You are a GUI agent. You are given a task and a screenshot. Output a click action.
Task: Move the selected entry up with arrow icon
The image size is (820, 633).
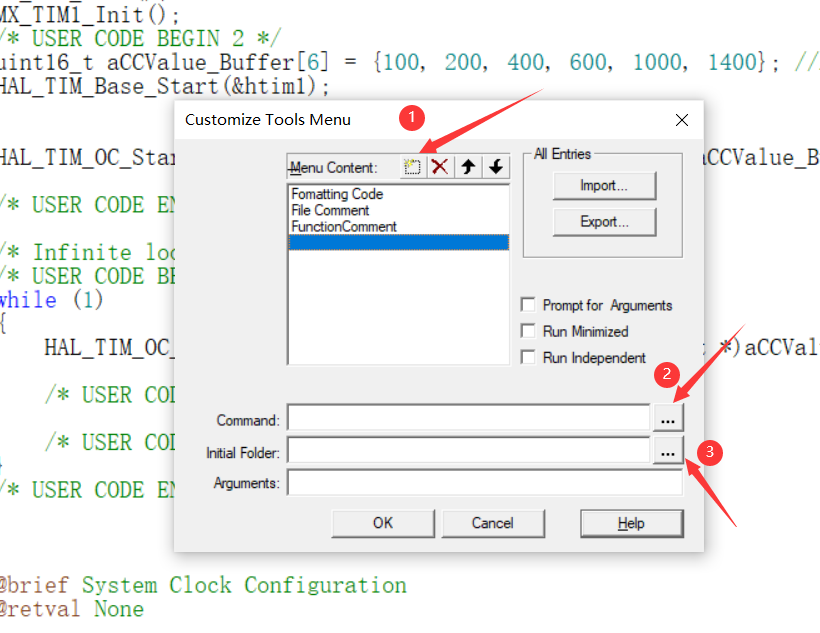(468, 167)
